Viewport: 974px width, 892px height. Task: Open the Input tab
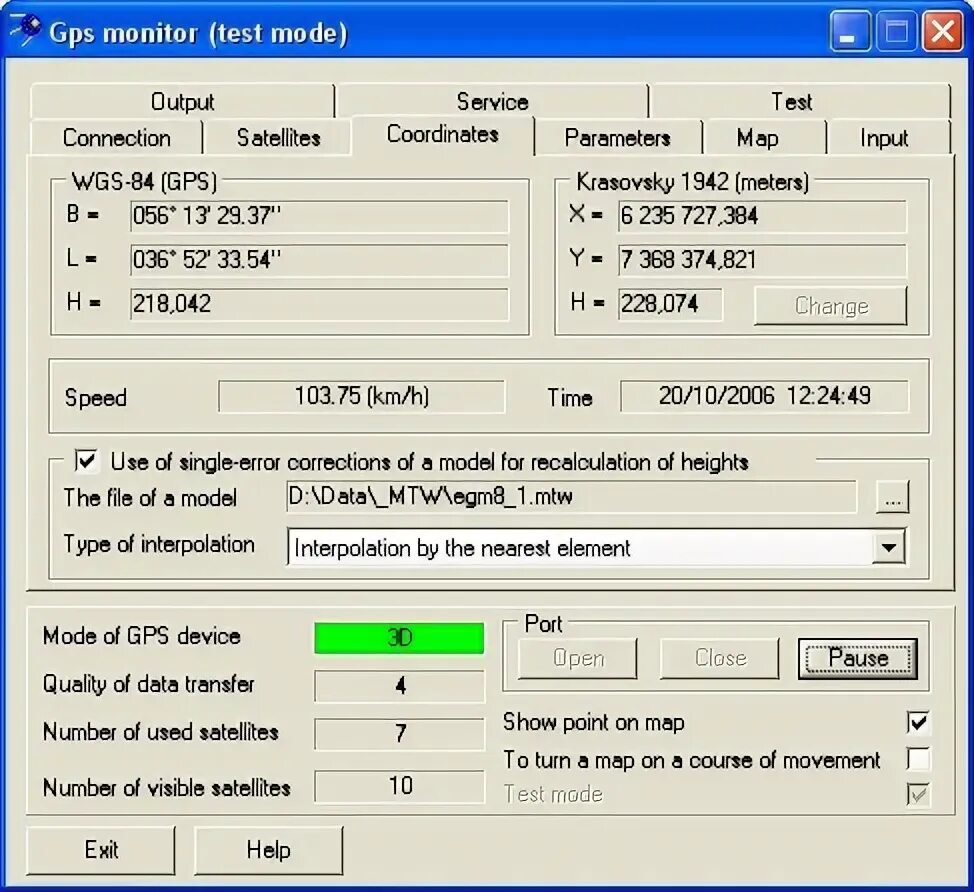point(883,137)
